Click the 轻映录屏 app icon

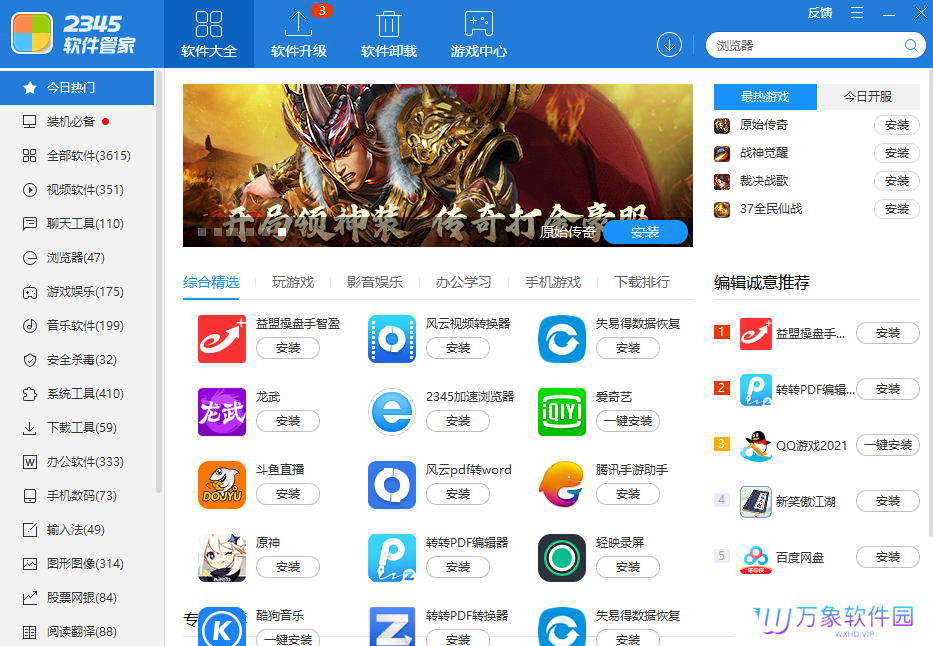click(x=562, y=558)
